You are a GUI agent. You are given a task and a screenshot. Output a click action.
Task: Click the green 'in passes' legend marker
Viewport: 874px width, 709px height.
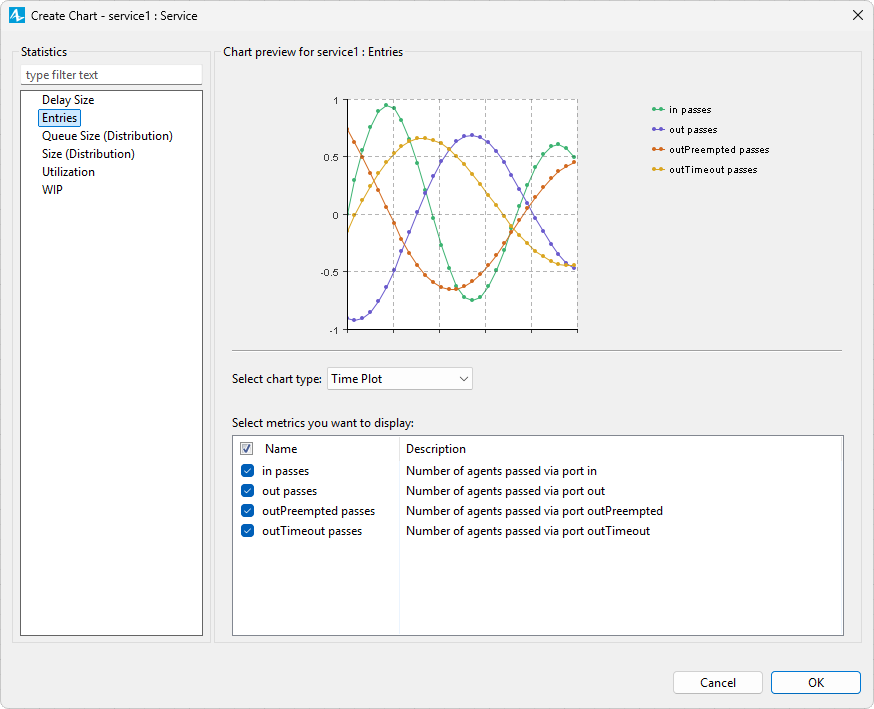657,109
